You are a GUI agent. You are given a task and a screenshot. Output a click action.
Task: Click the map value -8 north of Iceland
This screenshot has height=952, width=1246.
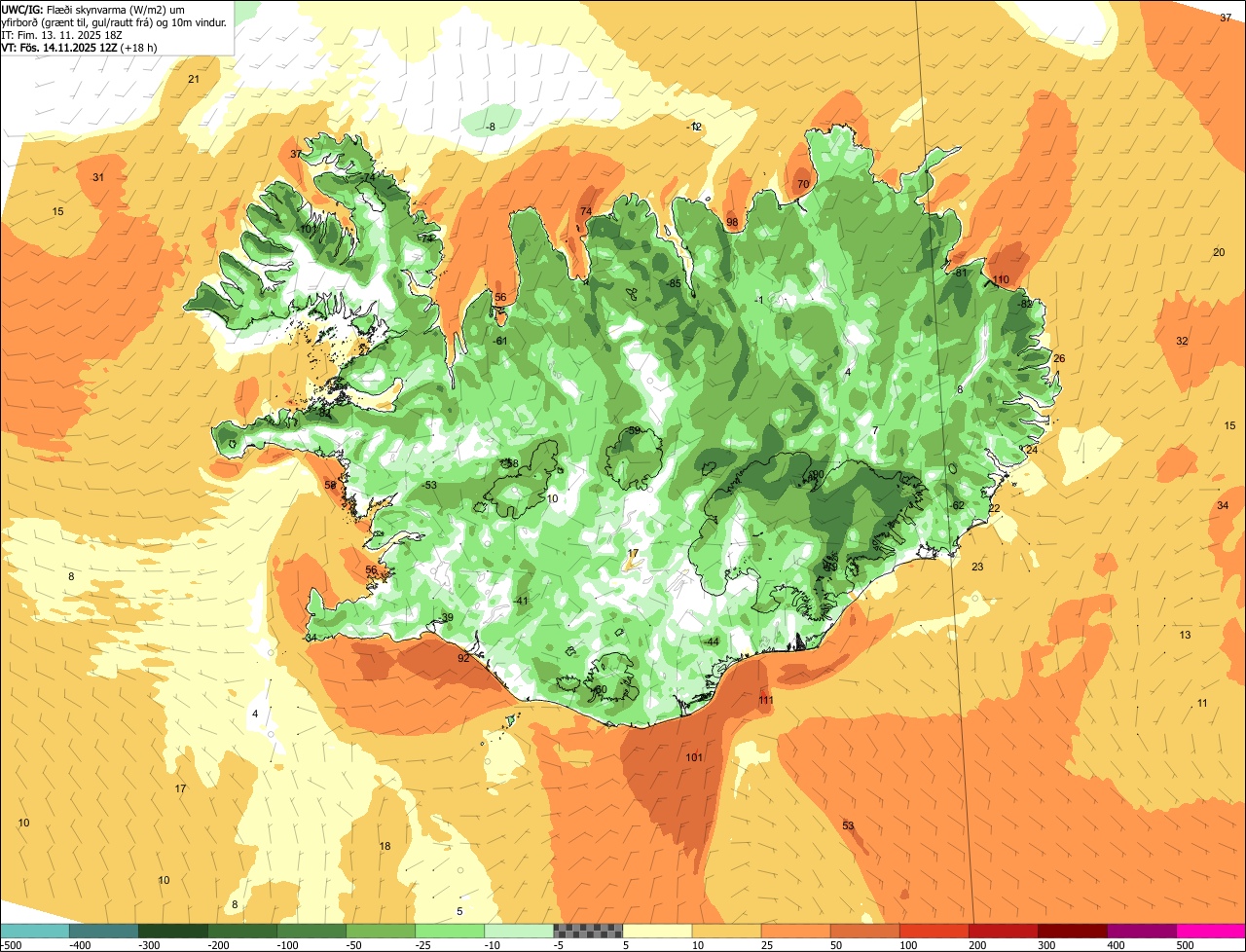[x=490, y=127]
